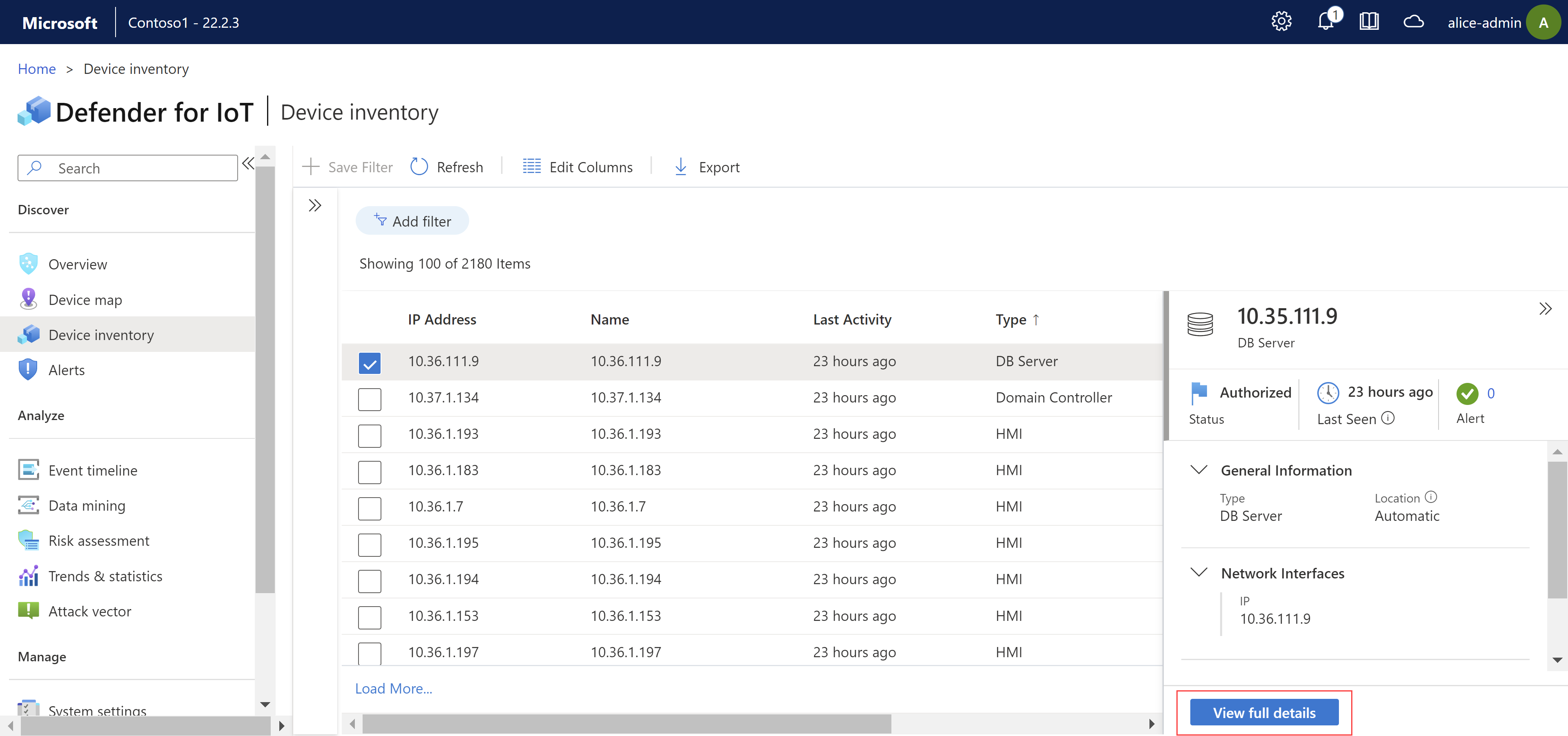The image size is (1568, 736).
Task: Collapse the Network Interfaces section
Action: (x=1198, y=572)
